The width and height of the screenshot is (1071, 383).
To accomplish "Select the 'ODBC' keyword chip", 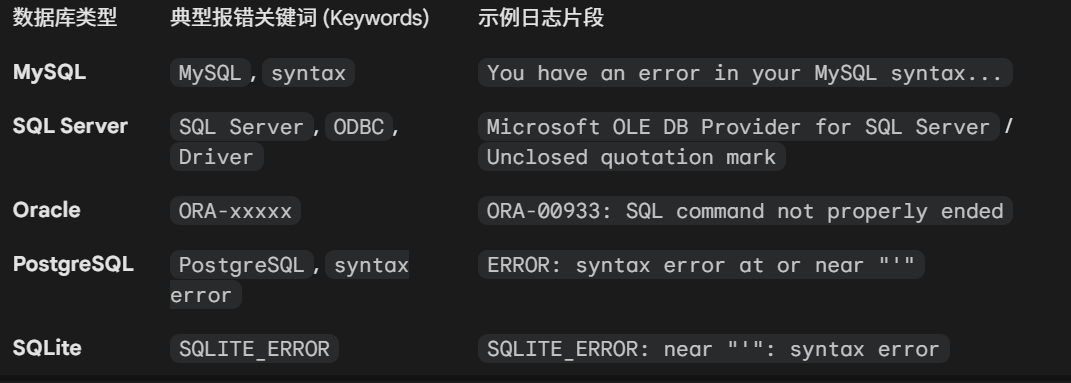I will (359, 127).
